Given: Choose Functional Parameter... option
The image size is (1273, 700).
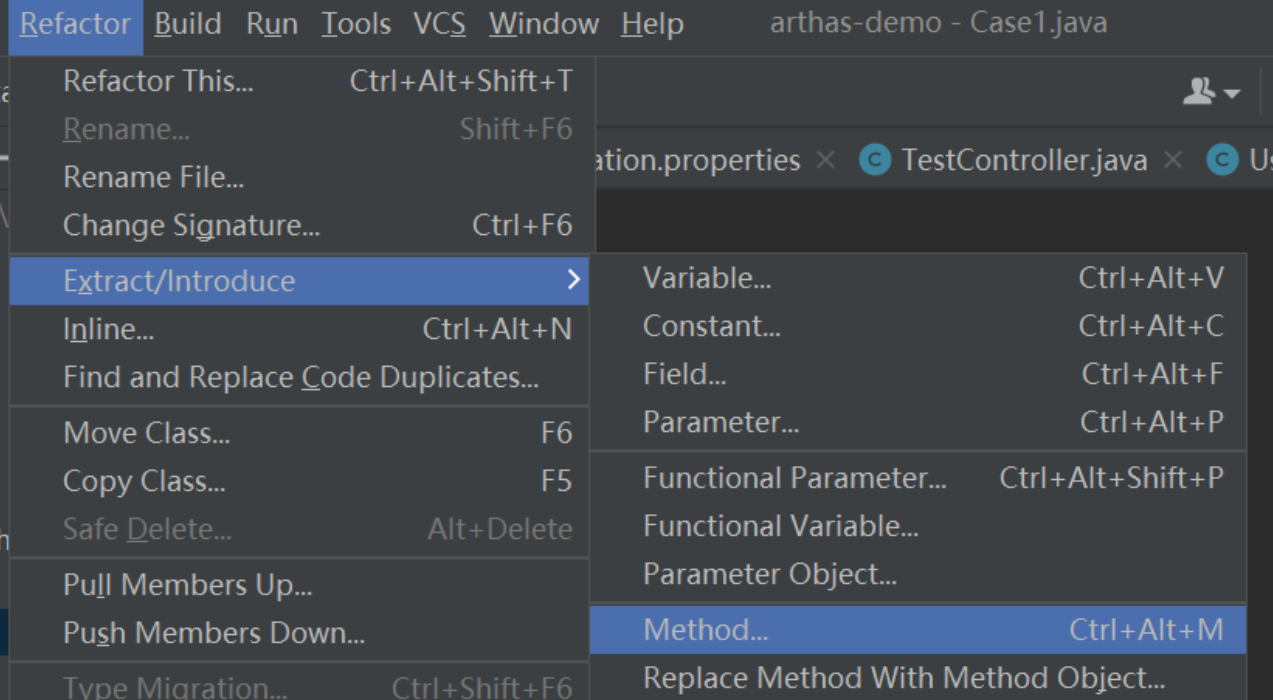Looking at the screenshot, I should click(x=794, y=478).
